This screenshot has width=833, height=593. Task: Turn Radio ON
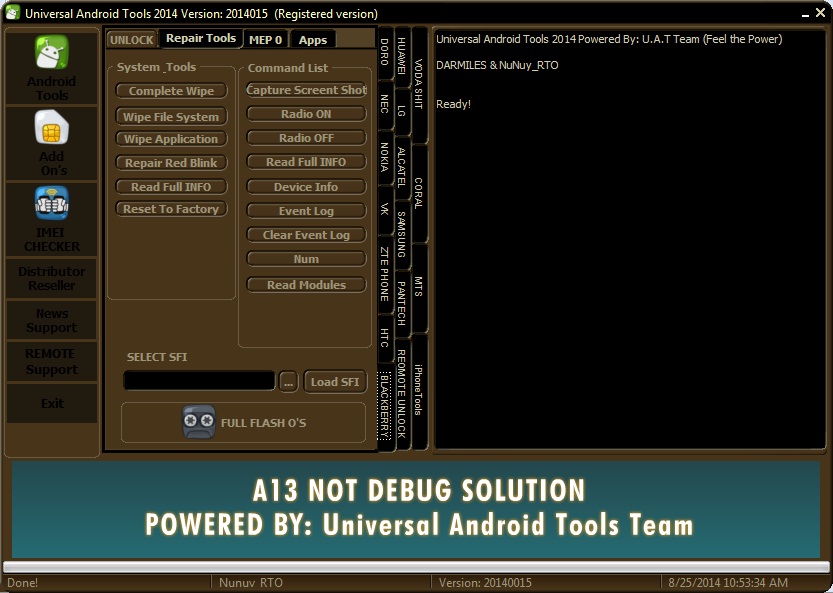pos(306,114)
